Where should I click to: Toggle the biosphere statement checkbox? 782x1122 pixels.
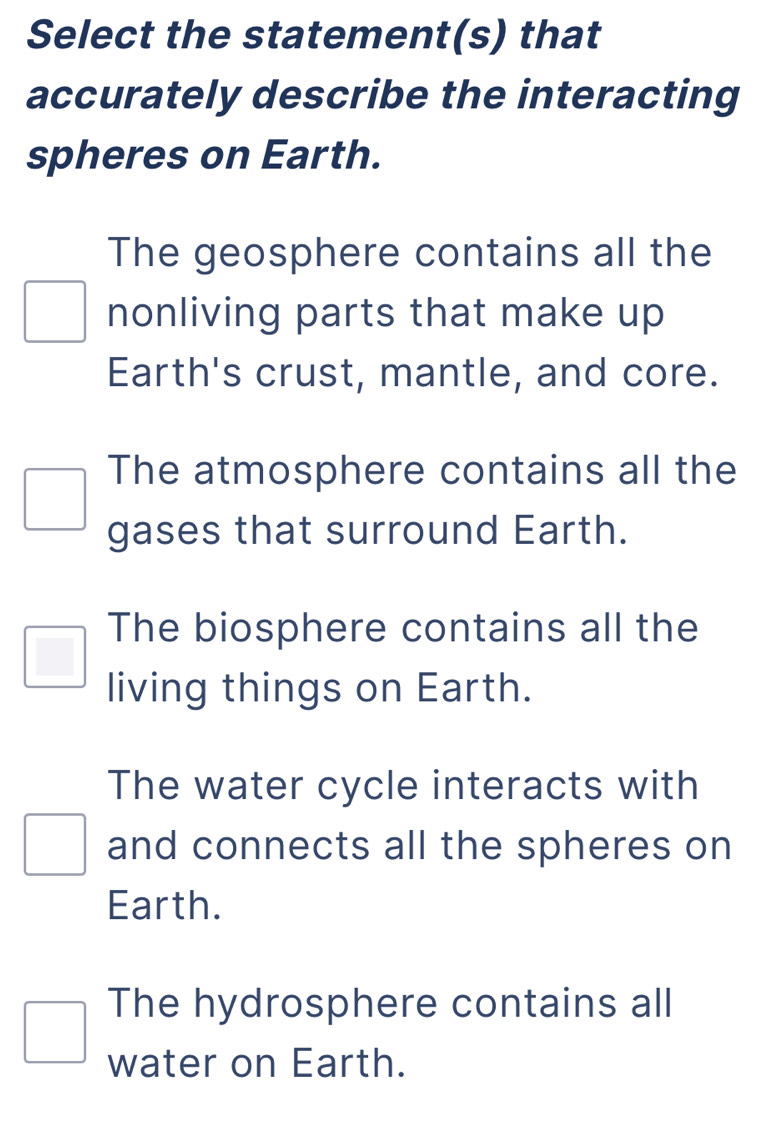pyautogui.click(x=55, y=658)
